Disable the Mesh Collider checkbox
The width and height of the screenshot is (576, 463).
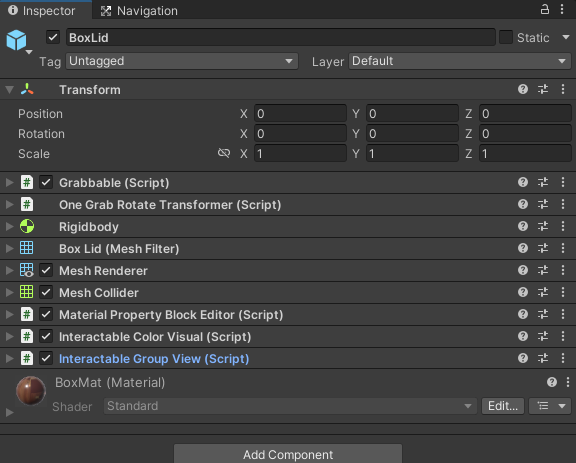click(x=46, y=292)
